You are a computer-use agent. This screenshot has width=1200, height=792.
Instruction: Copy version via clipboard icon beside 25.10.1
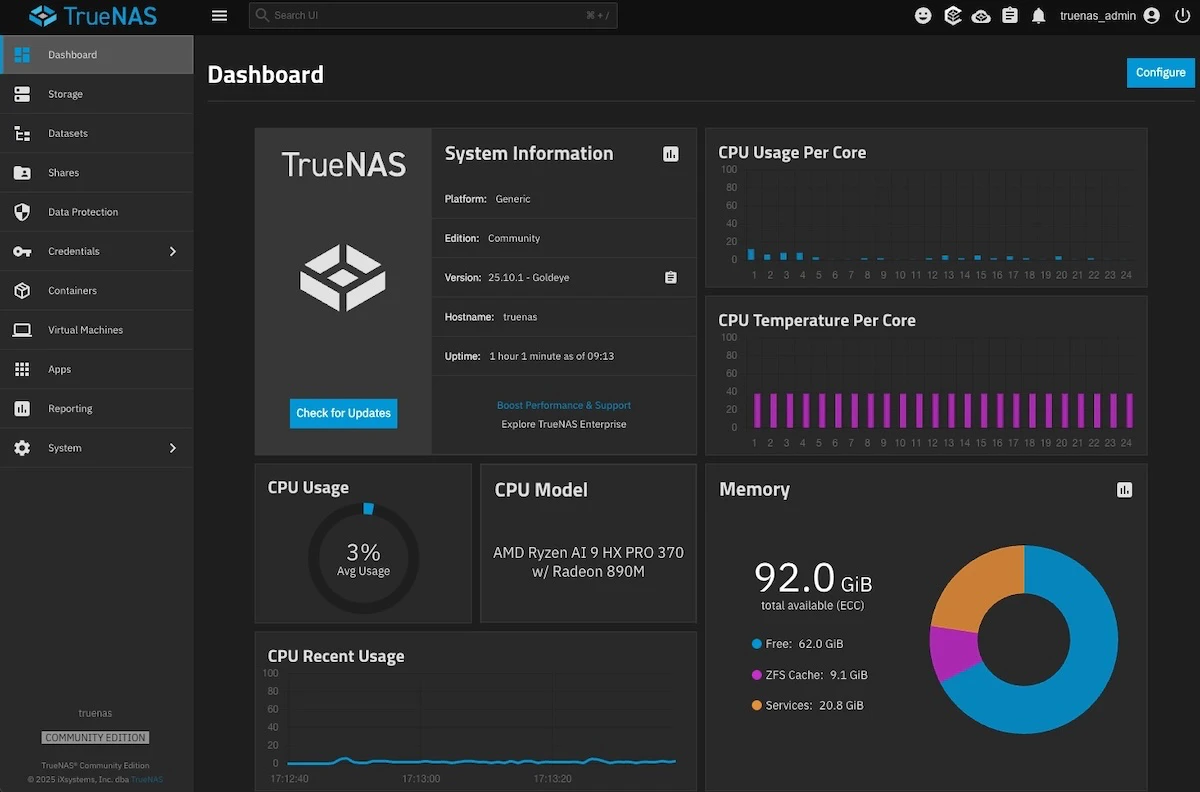[x=671, y=277]
